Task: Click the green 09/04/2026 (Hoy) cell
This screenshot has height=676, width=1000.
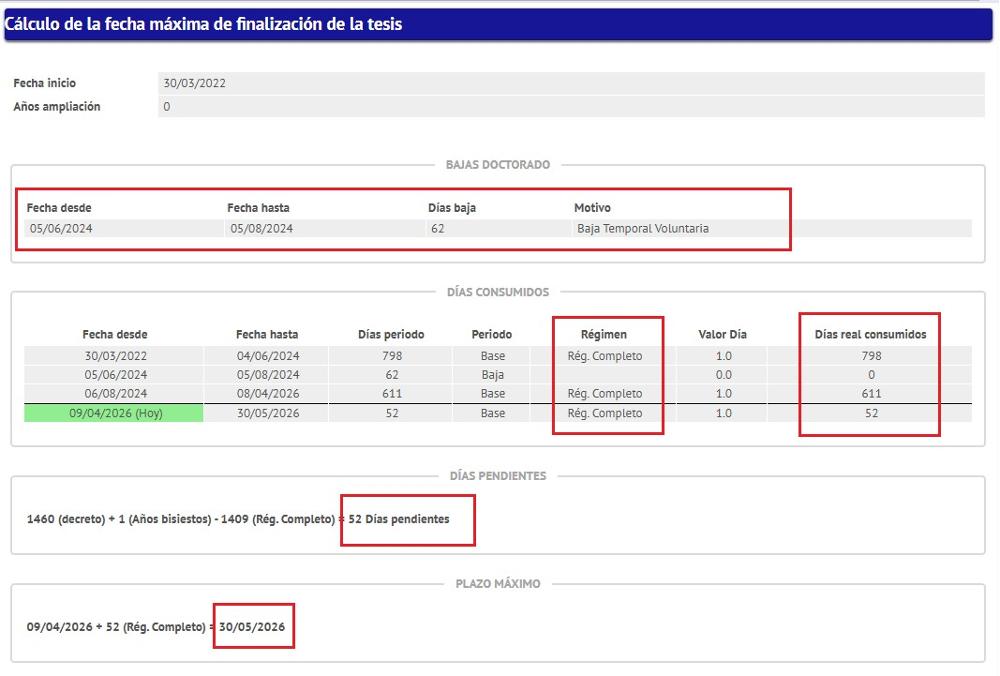Action: pos(114,413)
